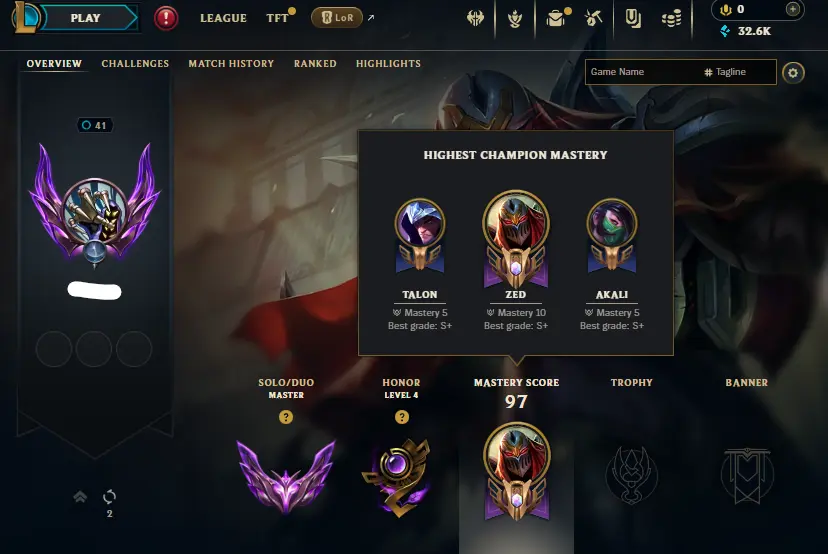This screenshot has width=828, height=554.
Task: Click the refresh arrows icon on banner
Action: point(109,496)
